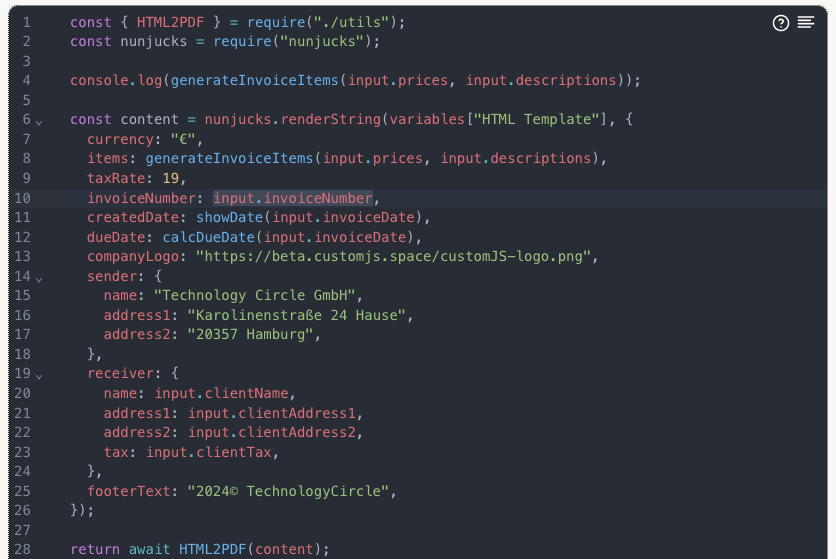
Task: Open the help question mark icon
Action: coord(781,23)
